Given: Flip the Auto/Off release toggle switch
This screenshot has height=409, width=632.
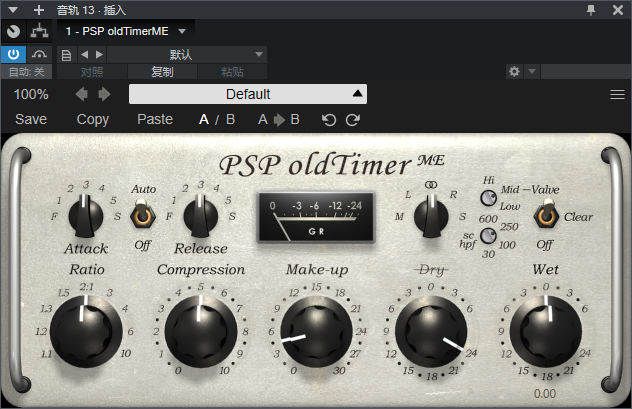Looking at the screenshot, I should [x=142, y=216].
